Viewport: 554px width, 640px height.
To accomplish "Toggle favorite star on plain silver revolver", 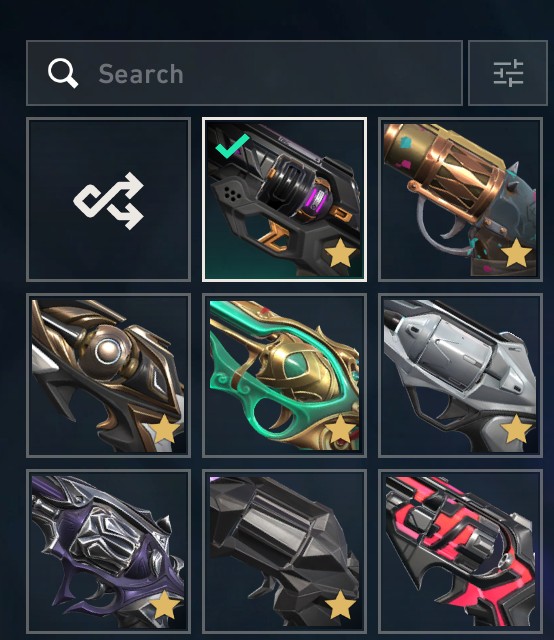I will [516, 429].
